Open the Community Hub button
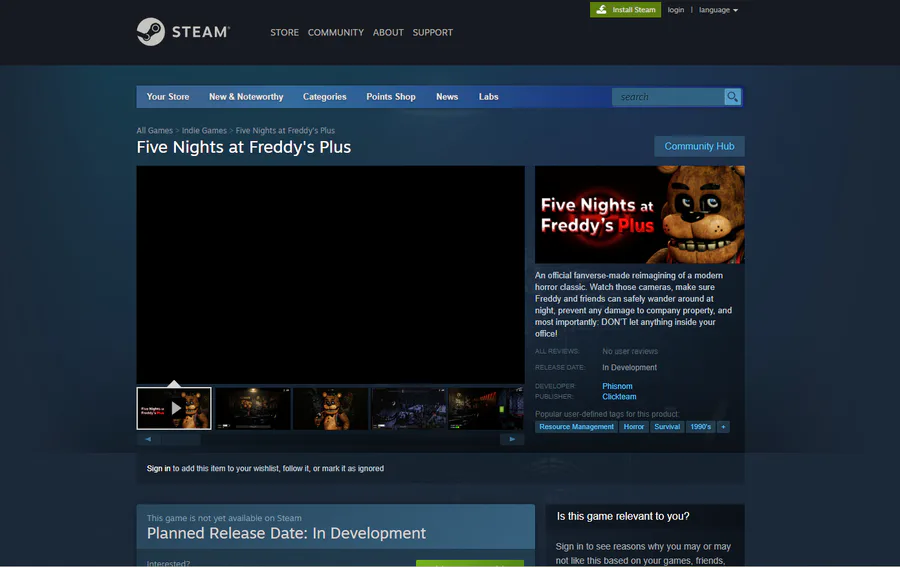The width and height of the screenshot is (900, 567). pyautogui.click(x=699, y=146)
